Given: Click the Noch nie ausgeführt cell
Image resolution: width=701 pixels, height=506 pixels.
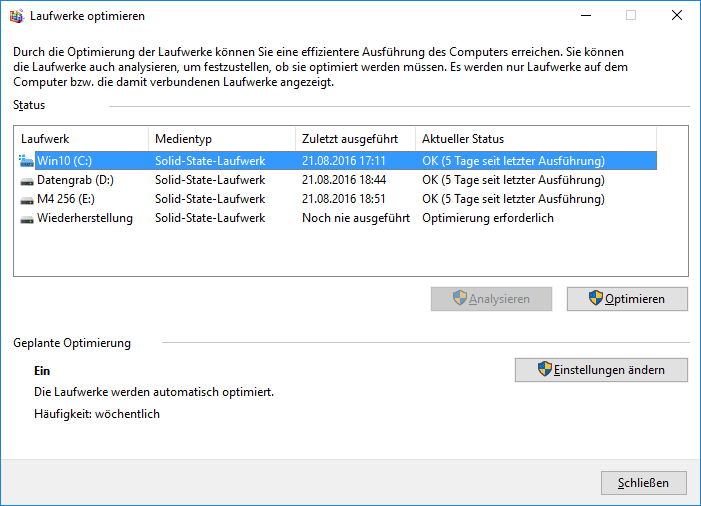Looking at the screenshot, I should click(x=356, y=218).
